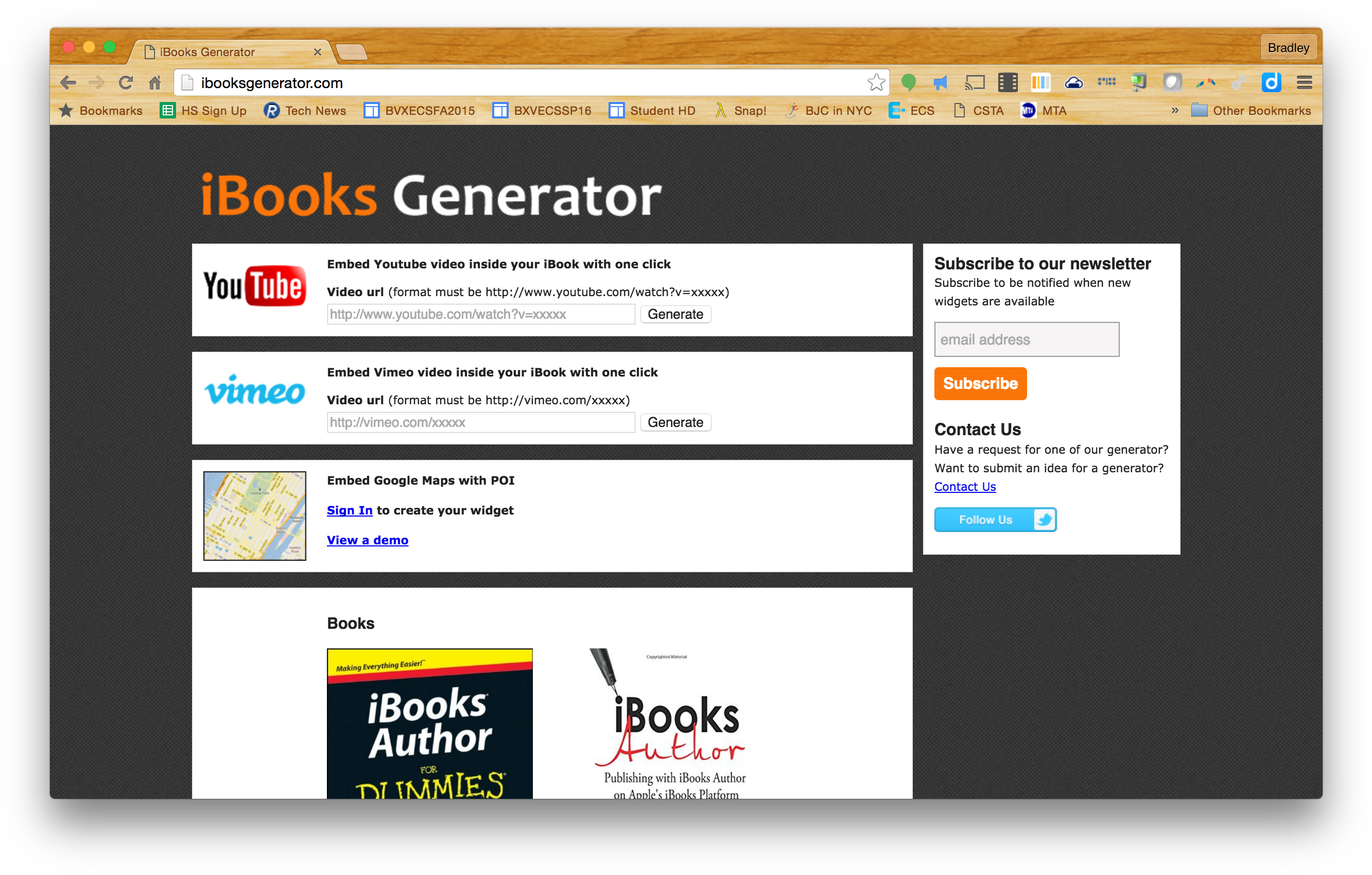Click the film strip extension icon
This screenshot has width=1372, height=875.
tap(1008, 82)
